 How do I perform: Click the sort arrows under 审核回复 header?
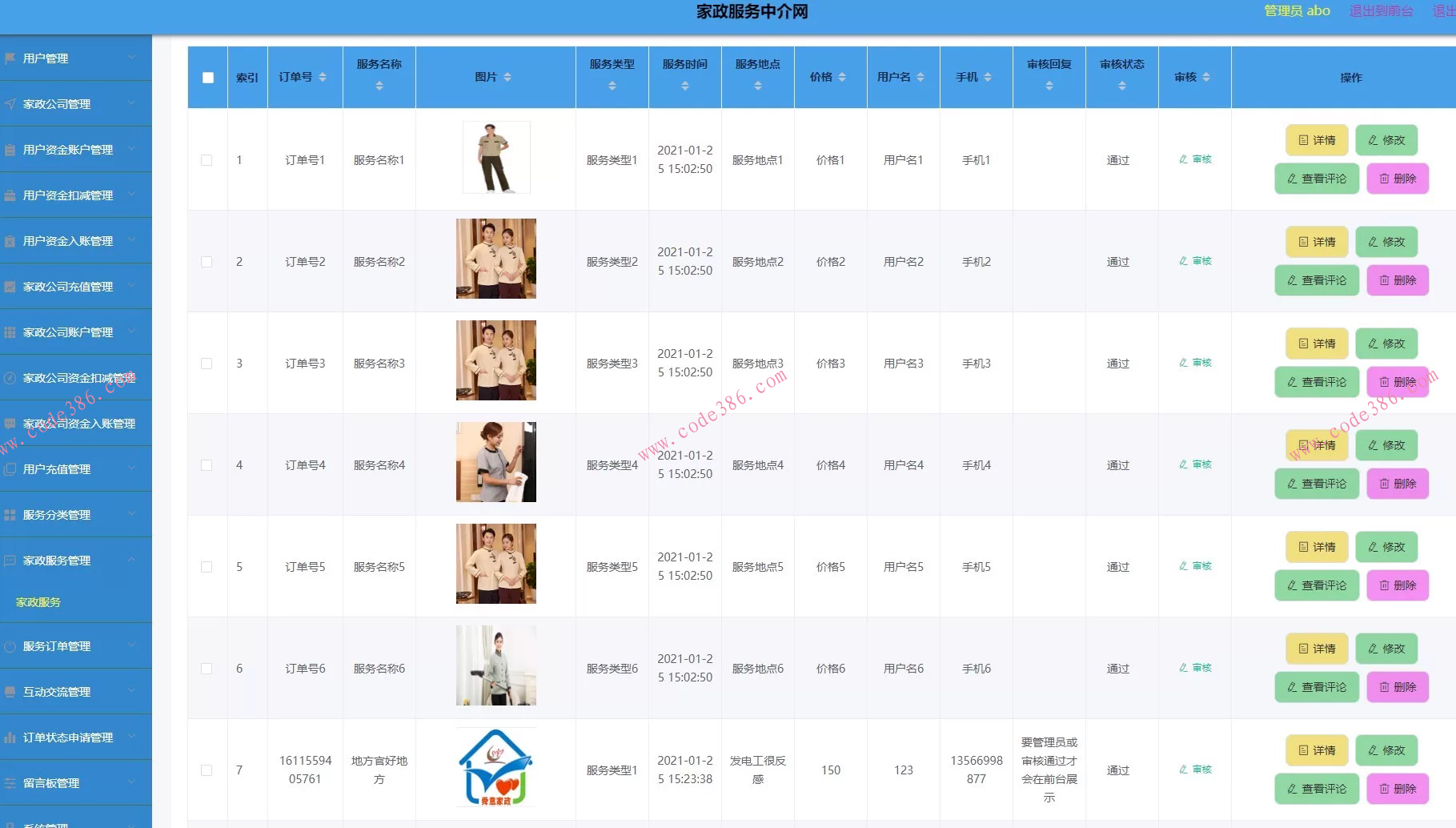tap(1049, 86)
